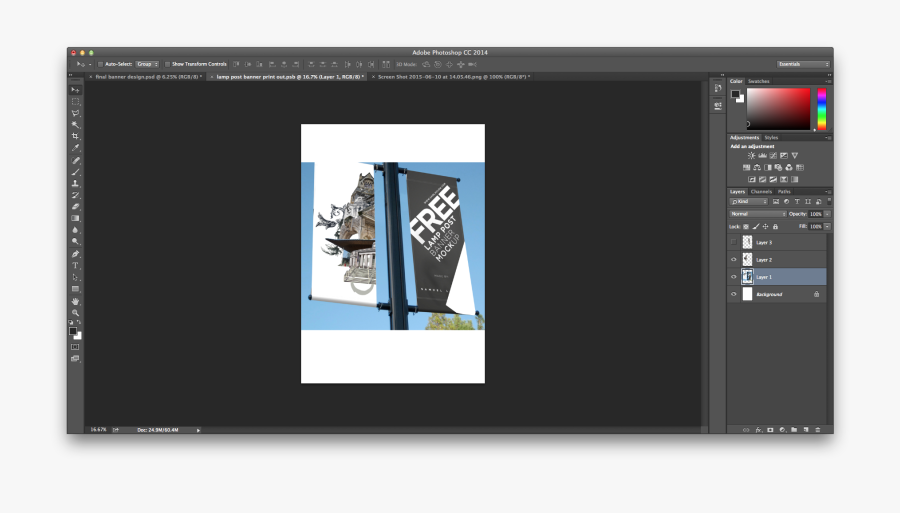Viewport: 900px width, 513px height.
Task: Open the Essentials workspace dropdown
Action: pos(803,64)
